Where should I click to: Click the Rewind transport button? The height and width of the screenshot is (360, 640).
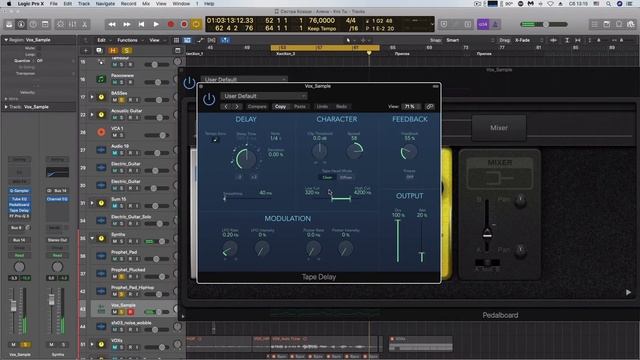(112, 24)
